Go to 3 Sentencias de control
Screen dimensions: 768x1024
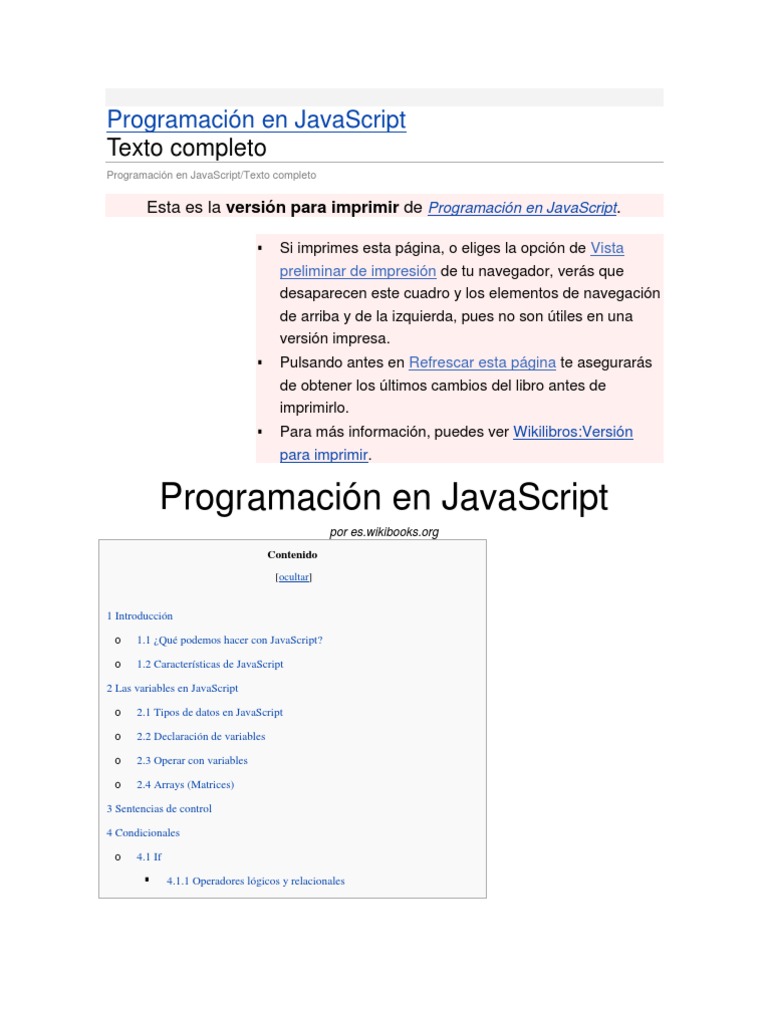159,808
